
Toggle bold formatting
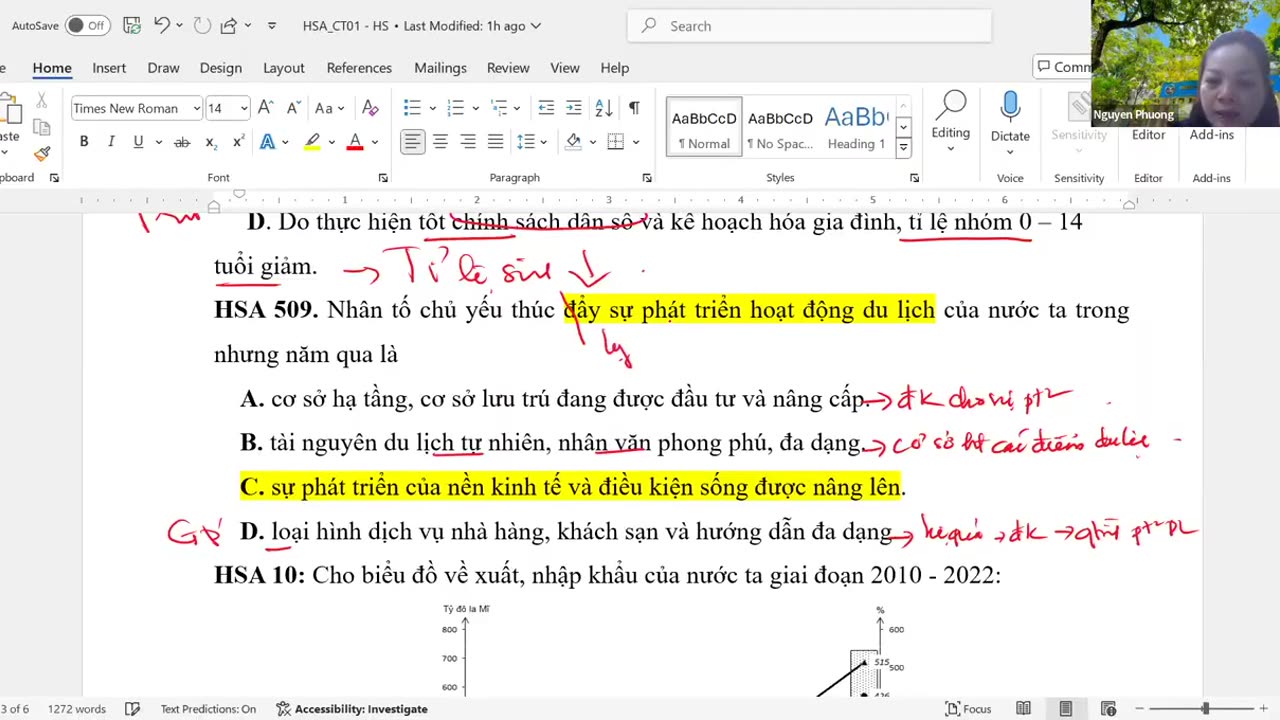click(x=84, y=142)
